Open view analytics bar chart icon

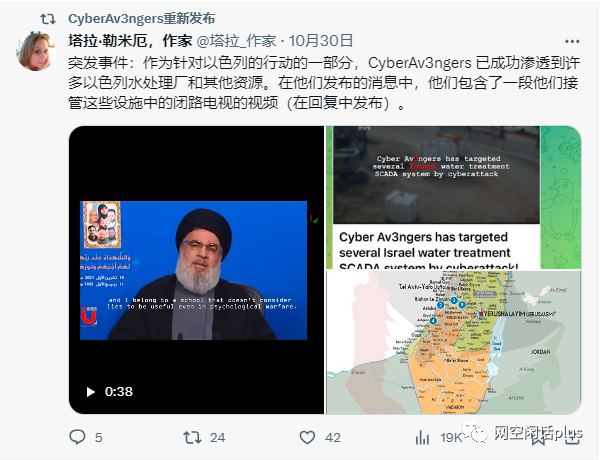click(x=422, y=437)
